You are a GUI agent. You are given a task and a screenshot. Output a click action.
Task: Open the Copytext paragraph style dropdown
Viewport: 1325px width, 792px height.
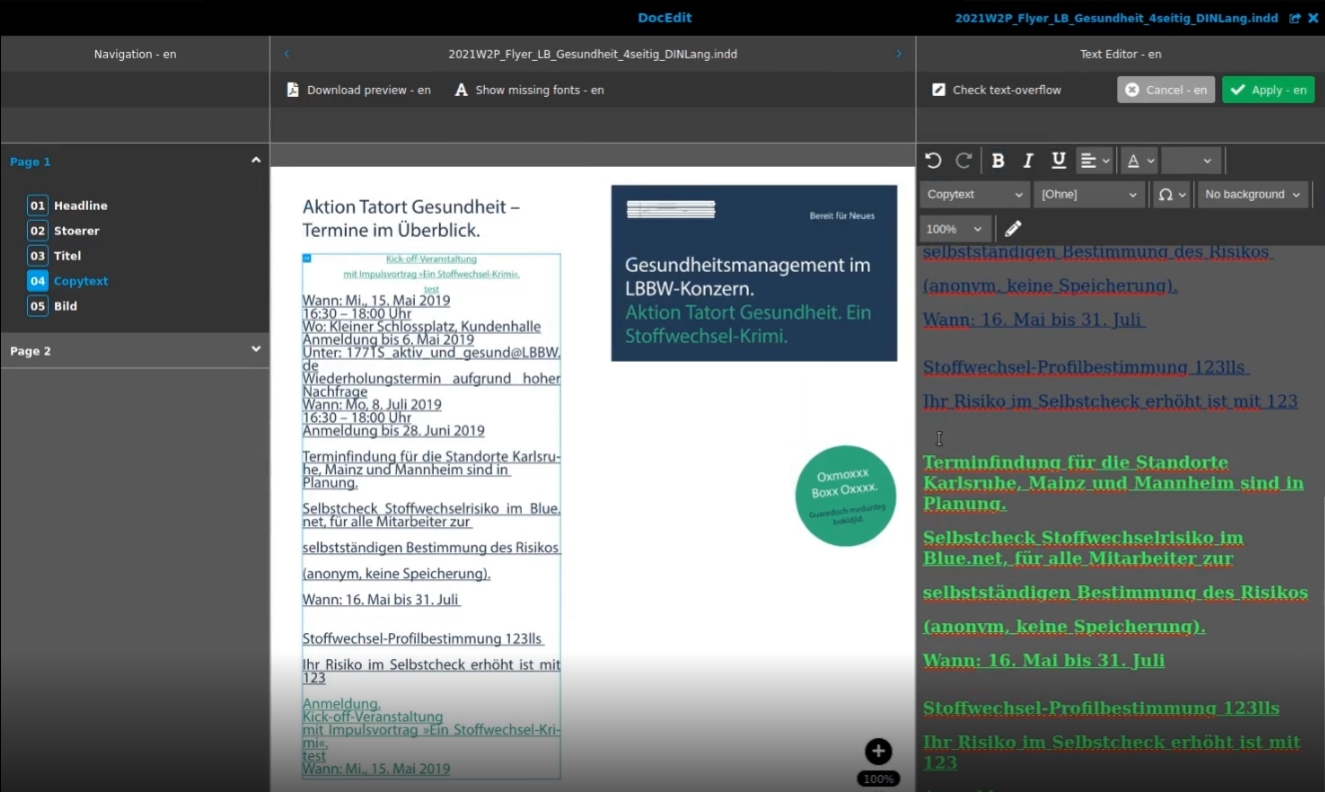point(975,194)
